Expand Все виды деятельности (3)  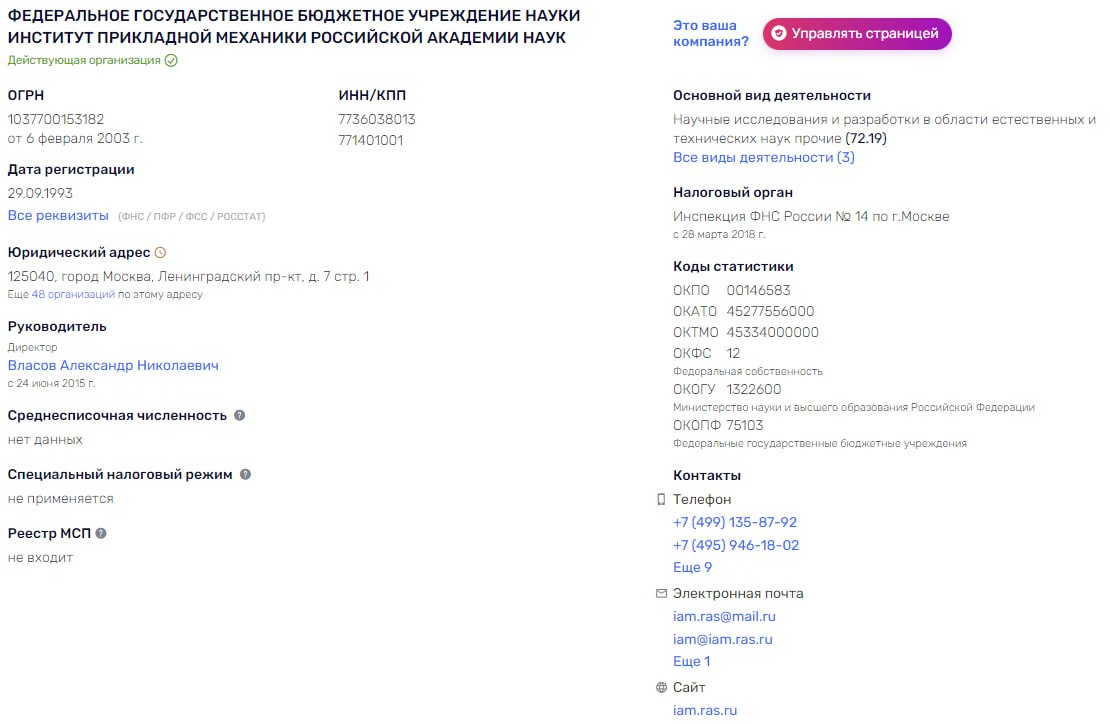pos(764,157)
